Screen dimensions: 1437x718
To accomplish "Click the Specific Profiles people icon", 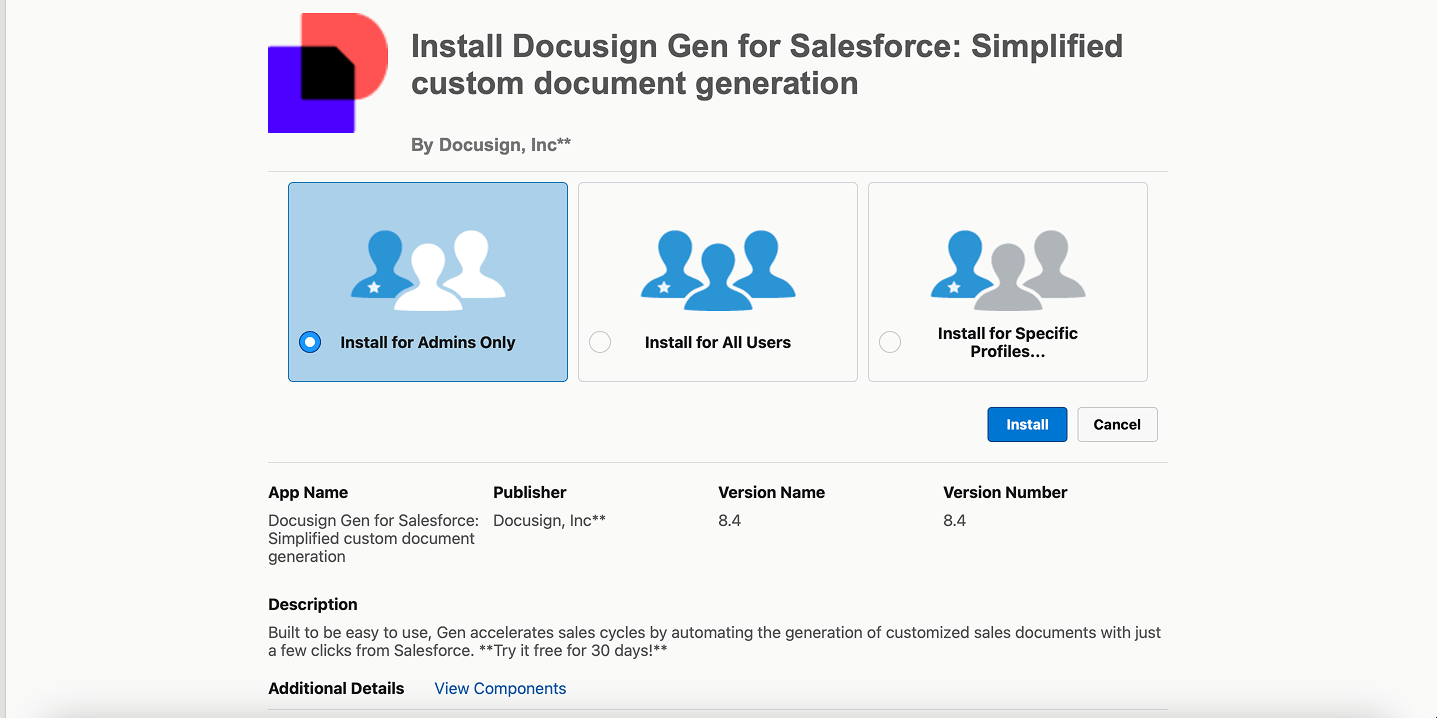I will tap(1008, 271).
